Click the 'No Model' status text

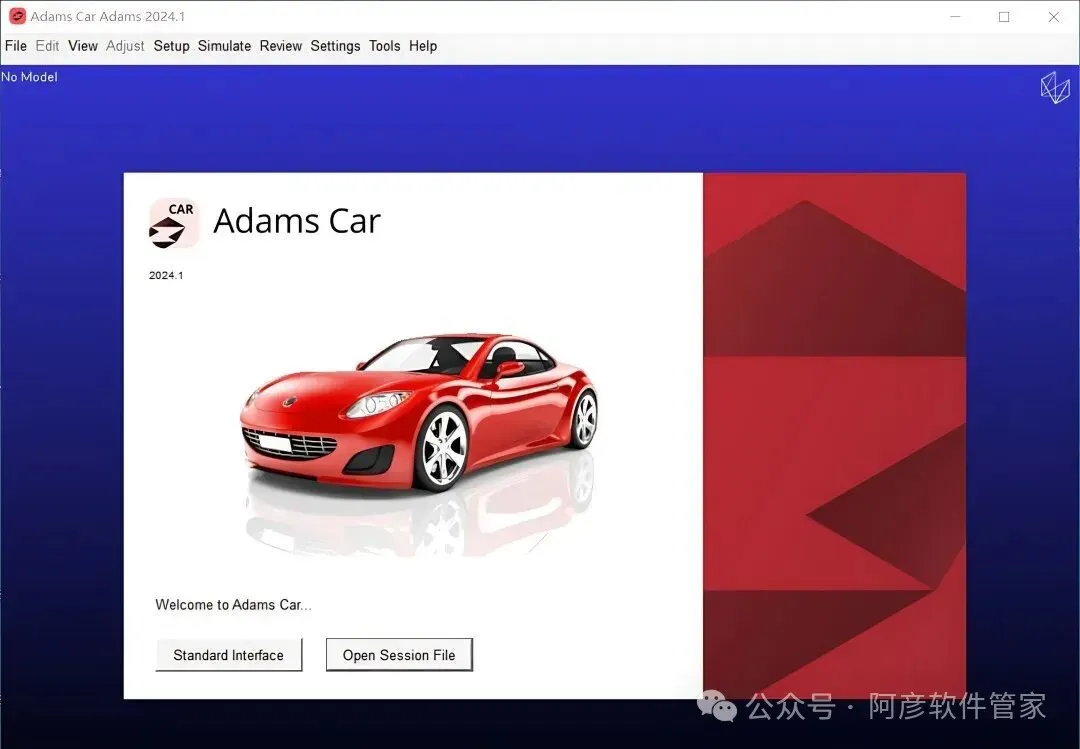tap(29, 77)
